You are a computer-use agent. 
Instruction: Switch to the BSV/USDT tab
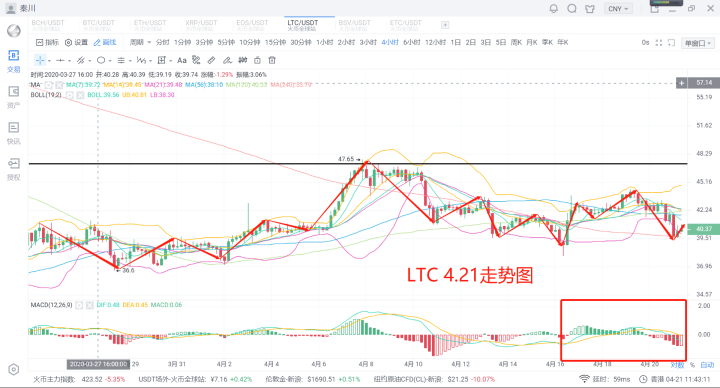(x=354, y=25)
